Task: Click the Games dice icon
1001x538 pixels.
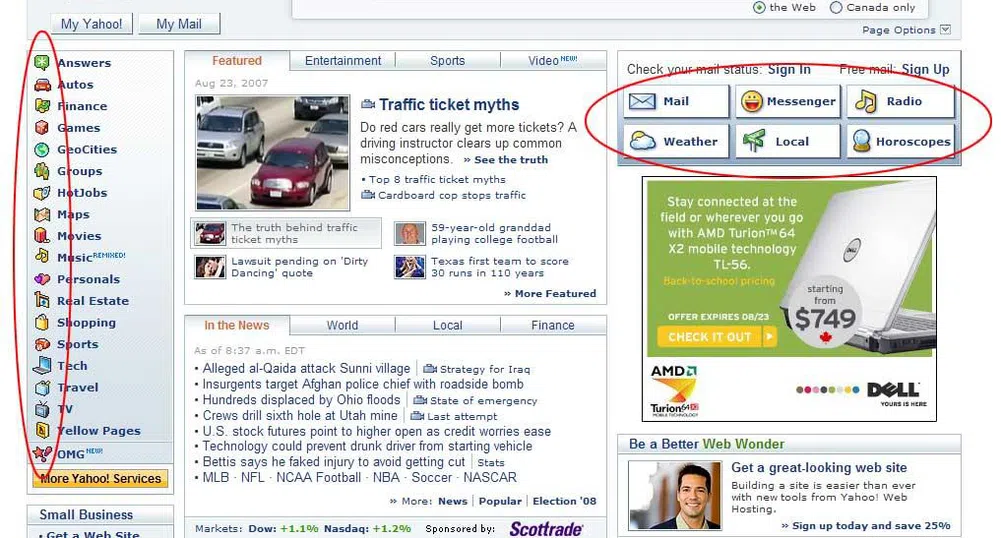Action: coord(42,128)
